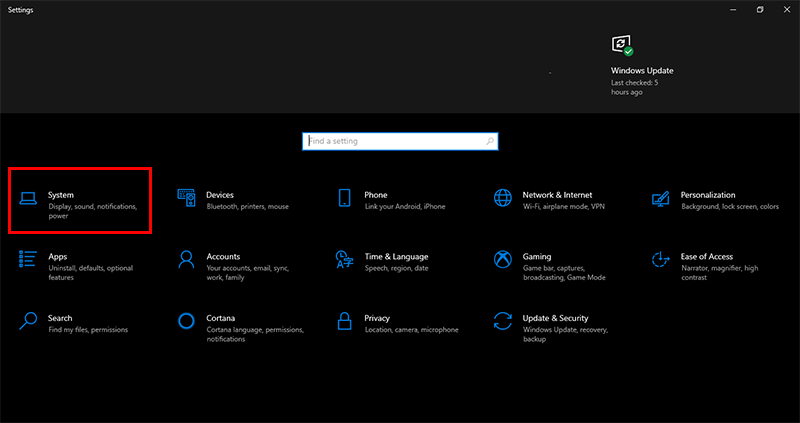Click the Accounts person icon
The image size is (800, 423).
click(x=186, y=259)
